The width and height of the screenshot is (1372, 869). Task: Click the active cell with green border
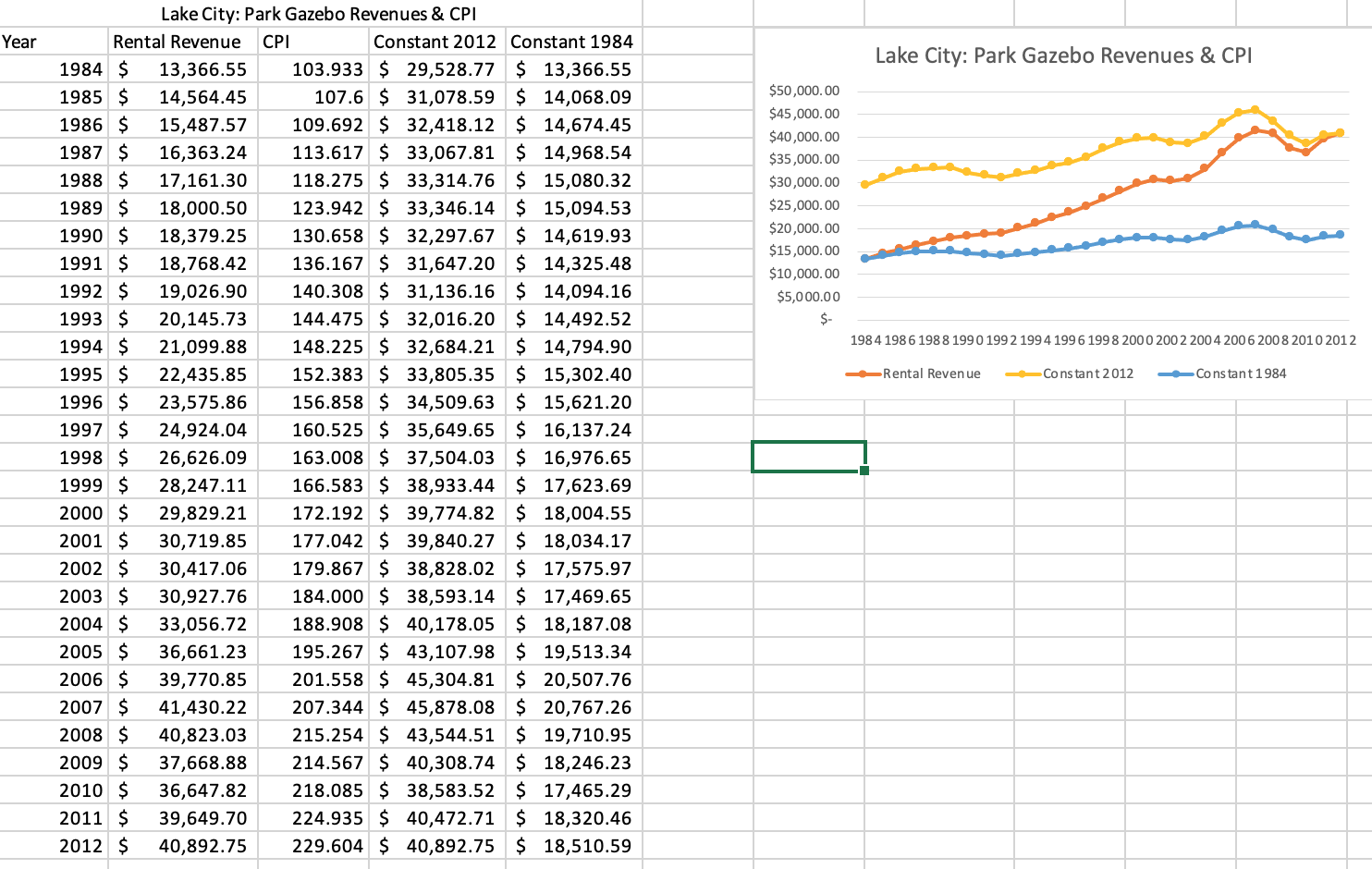click(809, 457)
